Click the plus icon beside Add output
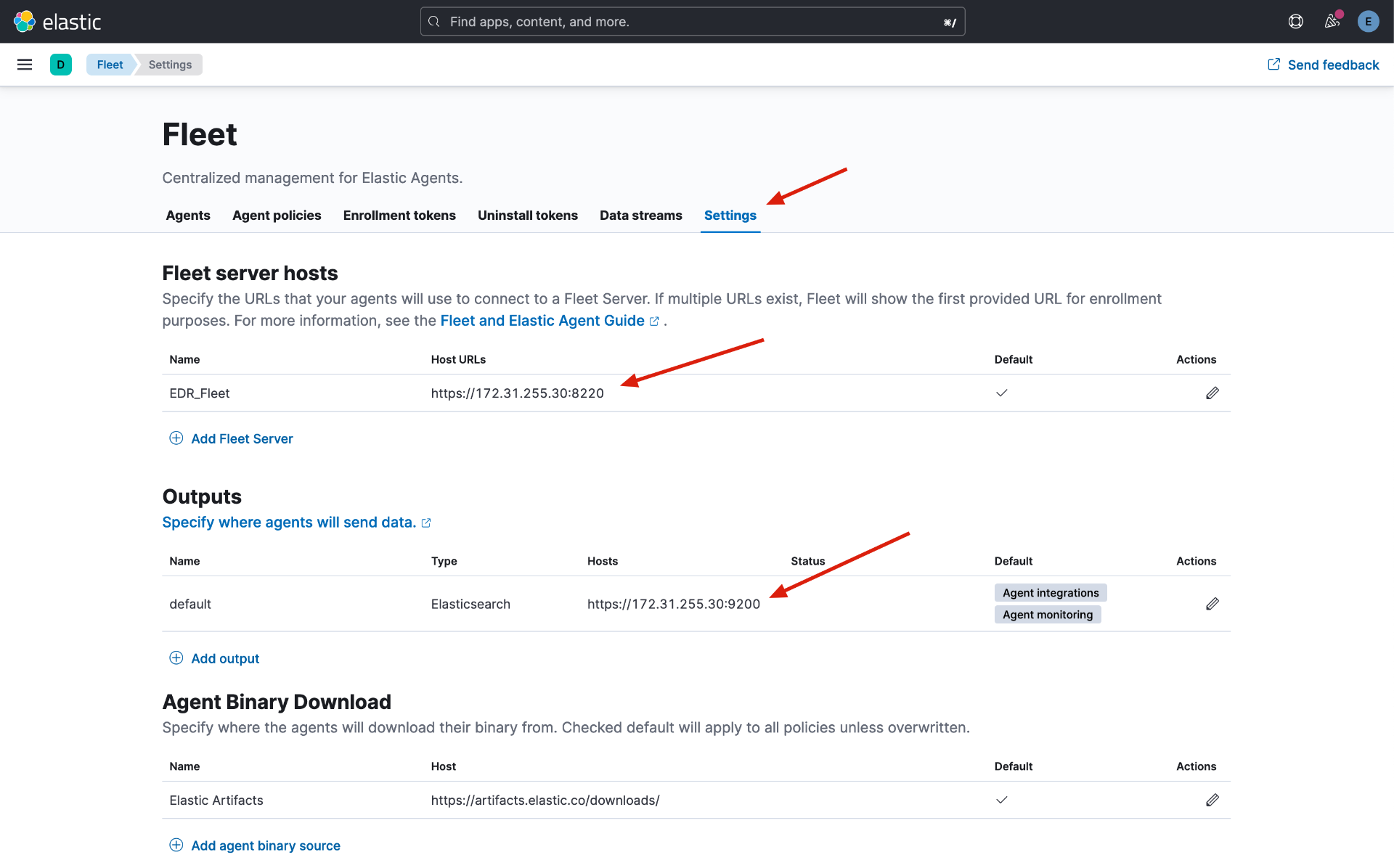This screenshot has height=868, width=1394. 176,658
